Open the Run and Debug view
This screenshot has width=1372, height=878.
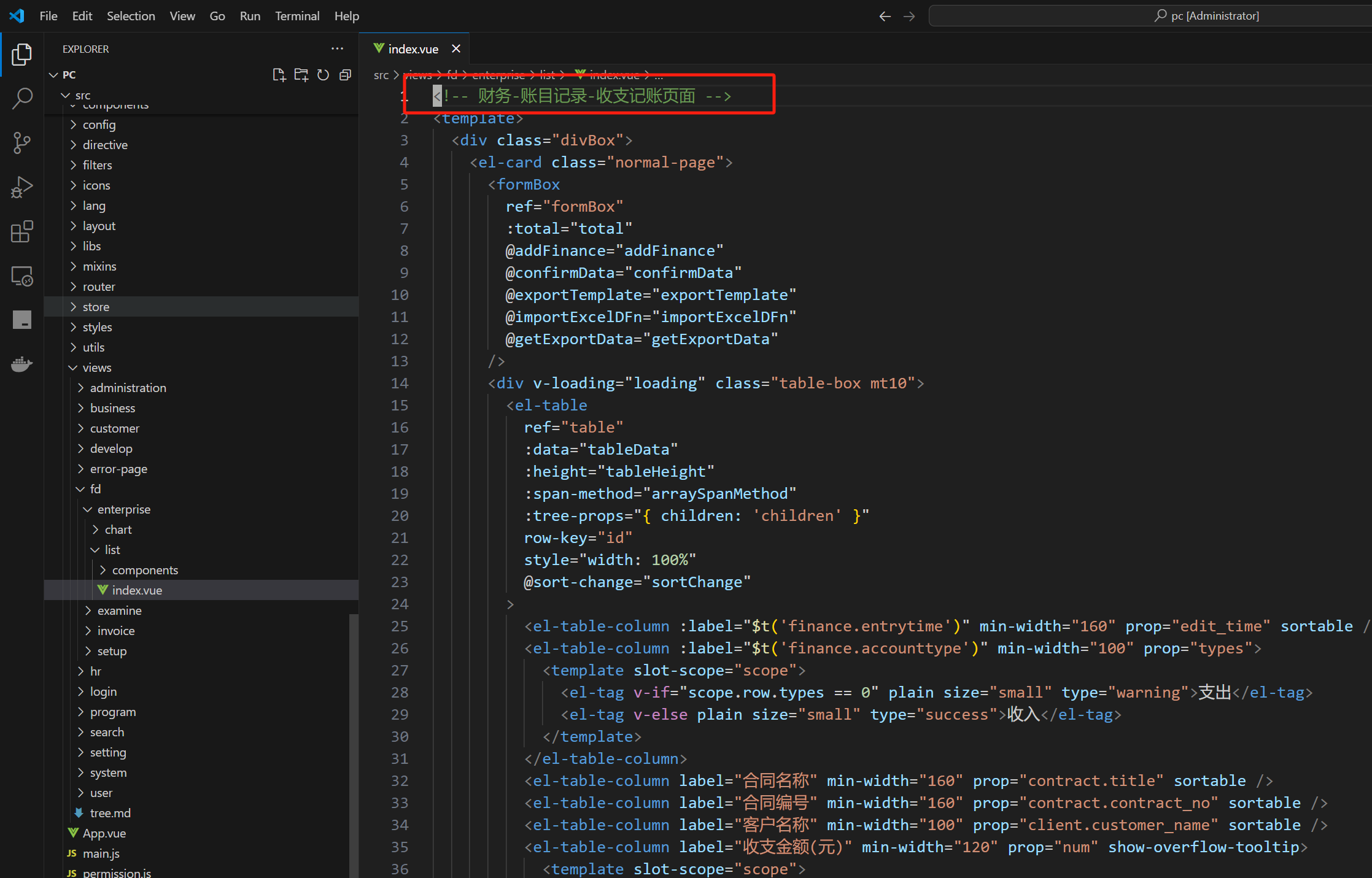point(21,187)
